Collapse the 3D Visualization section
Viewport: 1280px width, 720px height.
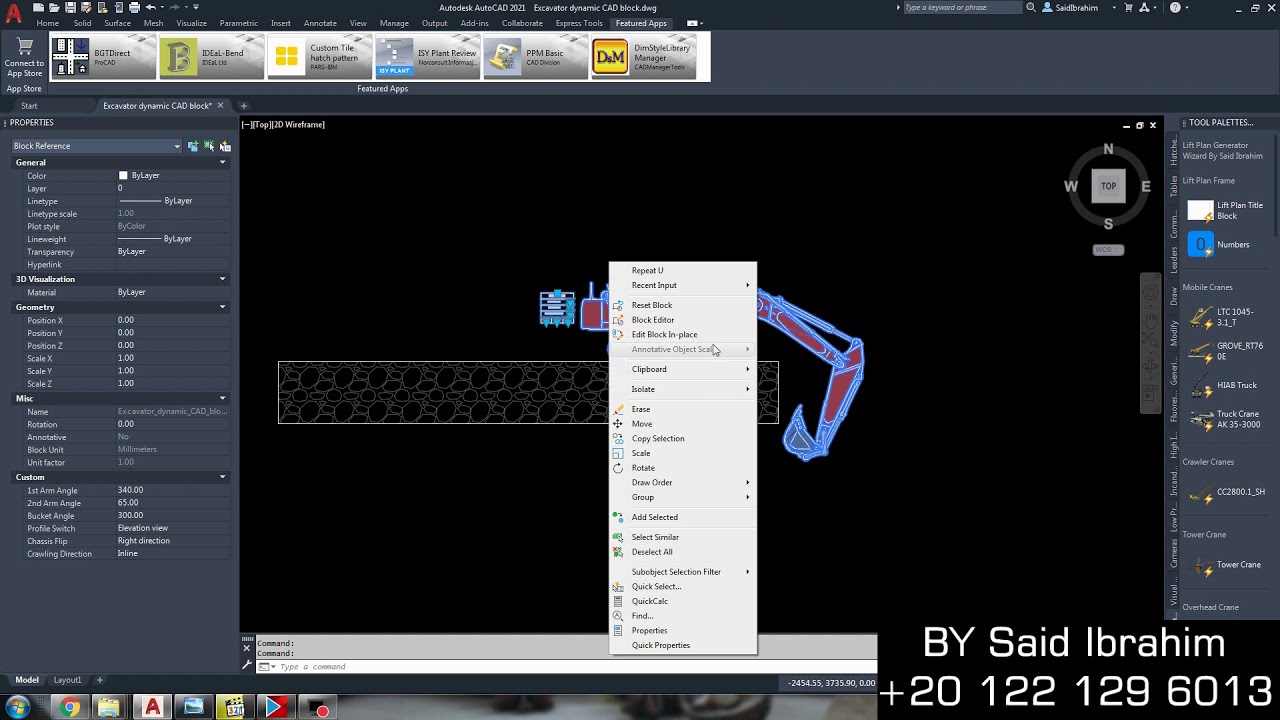point(223,279)
